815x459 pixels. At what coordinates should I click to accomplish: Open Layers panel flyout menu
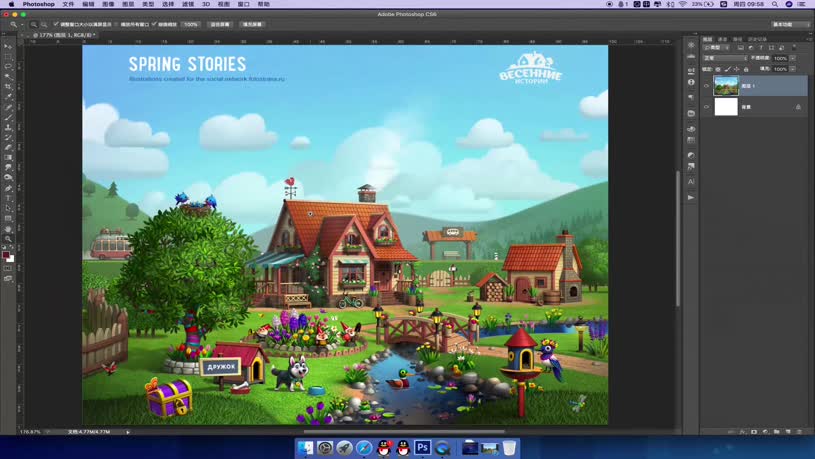tap(809, 39)
